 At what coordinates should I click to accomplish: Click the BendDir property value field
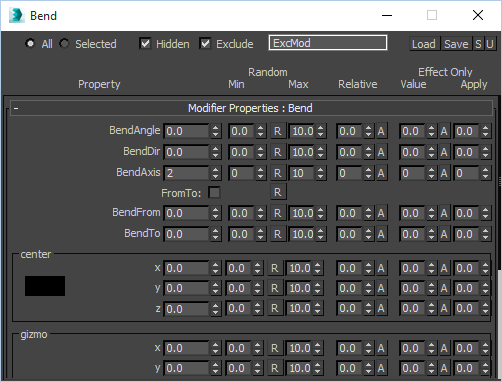click(187, 152)
